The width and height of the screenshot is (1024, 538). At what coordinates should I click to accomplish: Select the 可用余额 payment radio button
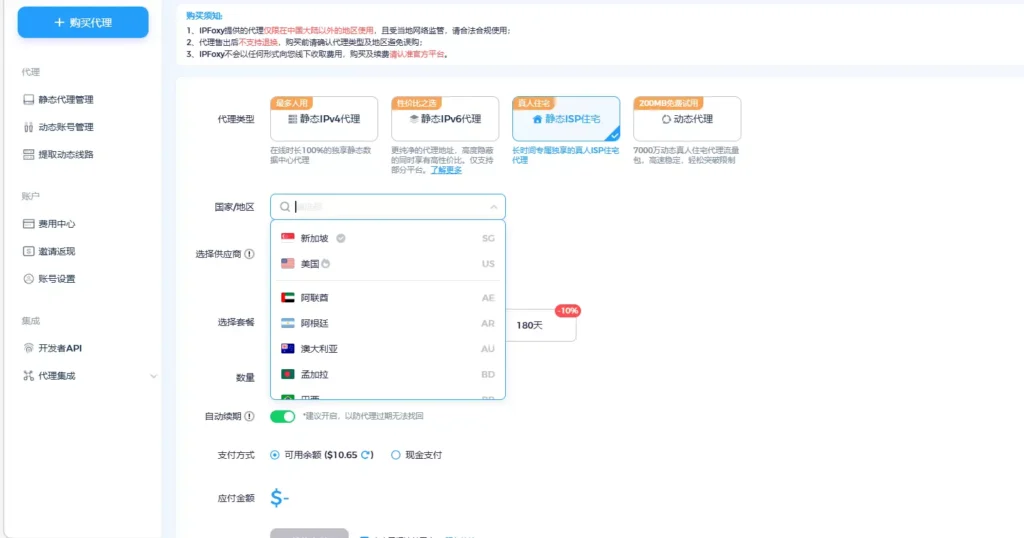[275, 455]
